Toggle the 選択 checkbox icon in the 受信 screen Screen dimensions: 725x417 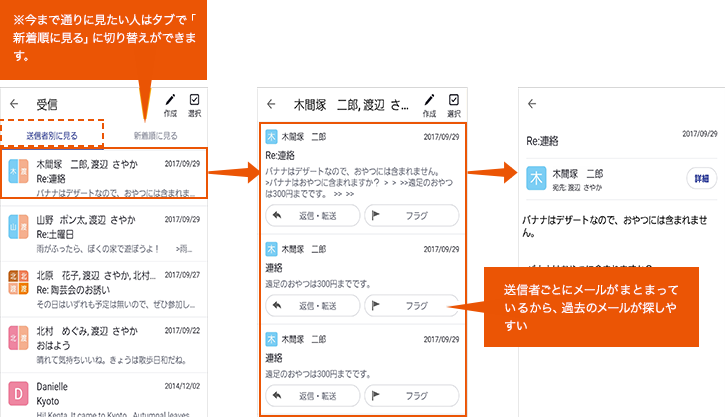[194, 102]
